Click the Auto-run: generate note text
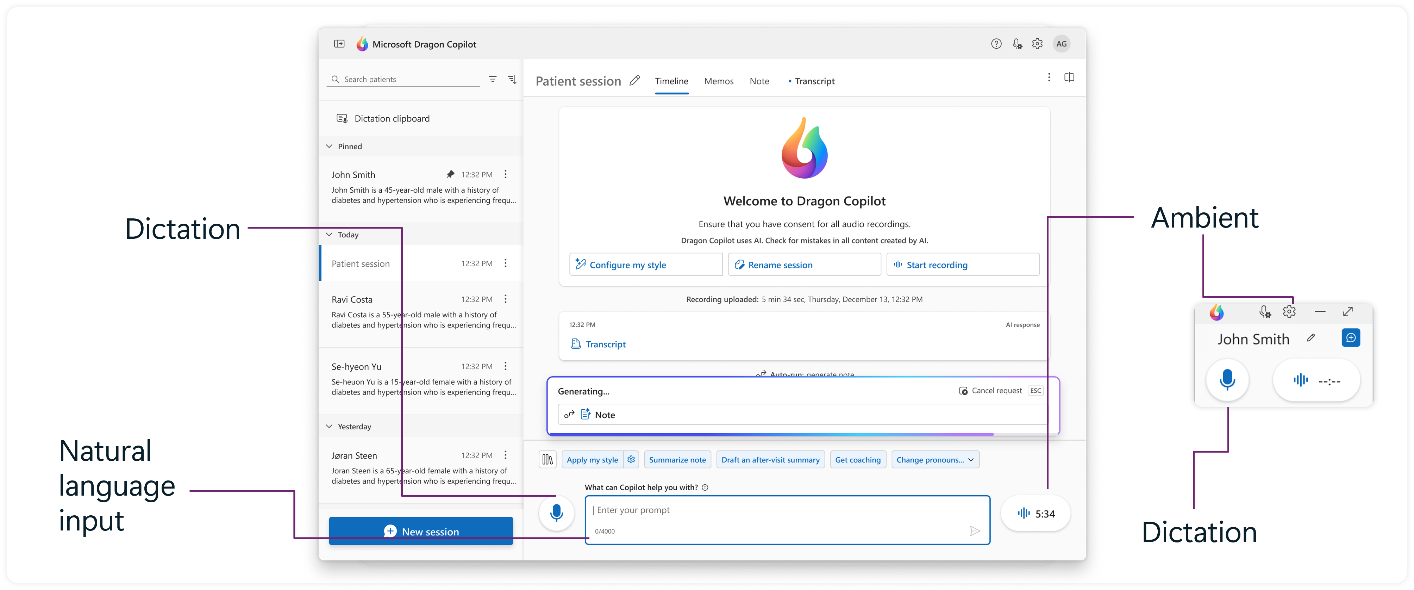The height and width of the screenshot is (590, 1414). coord(811,374)
